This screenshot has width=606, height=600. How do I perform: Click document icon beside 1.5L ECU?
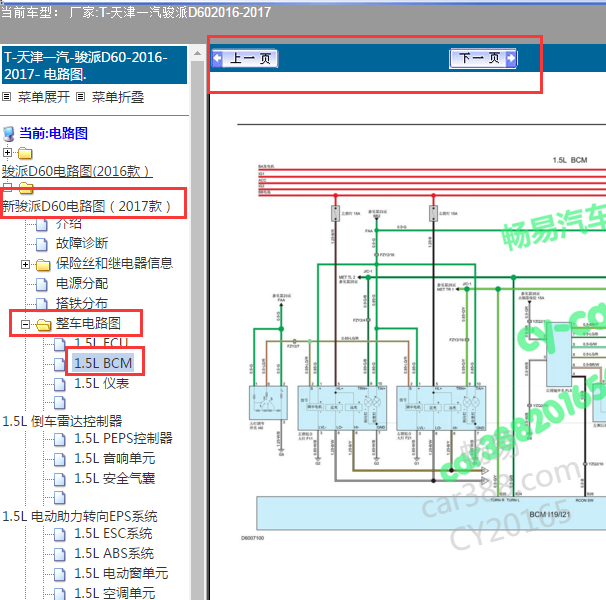point(60,344)
